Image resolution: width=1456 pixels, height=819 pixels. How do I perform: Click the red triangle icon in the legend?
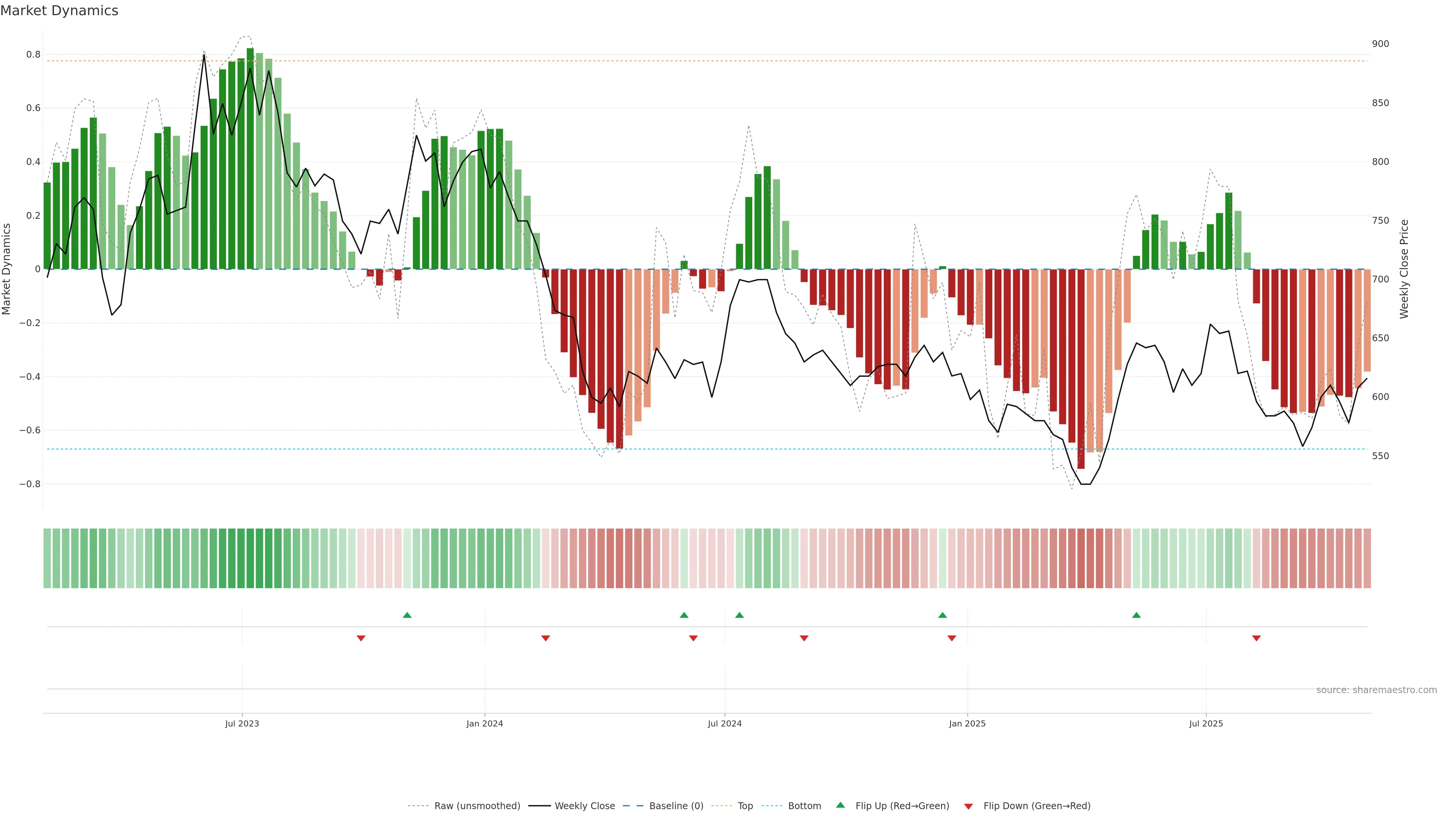click(968, 806)
